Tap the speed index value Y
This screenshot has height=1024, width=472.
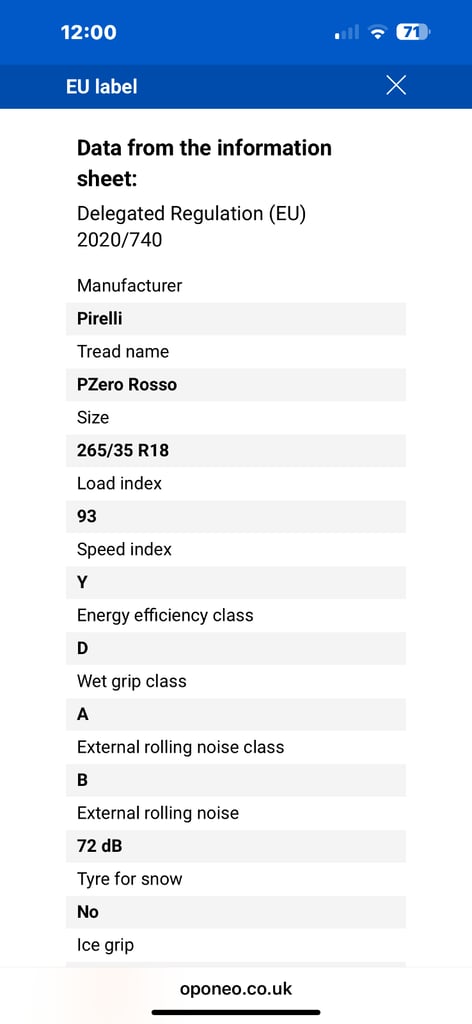[236, 583]
